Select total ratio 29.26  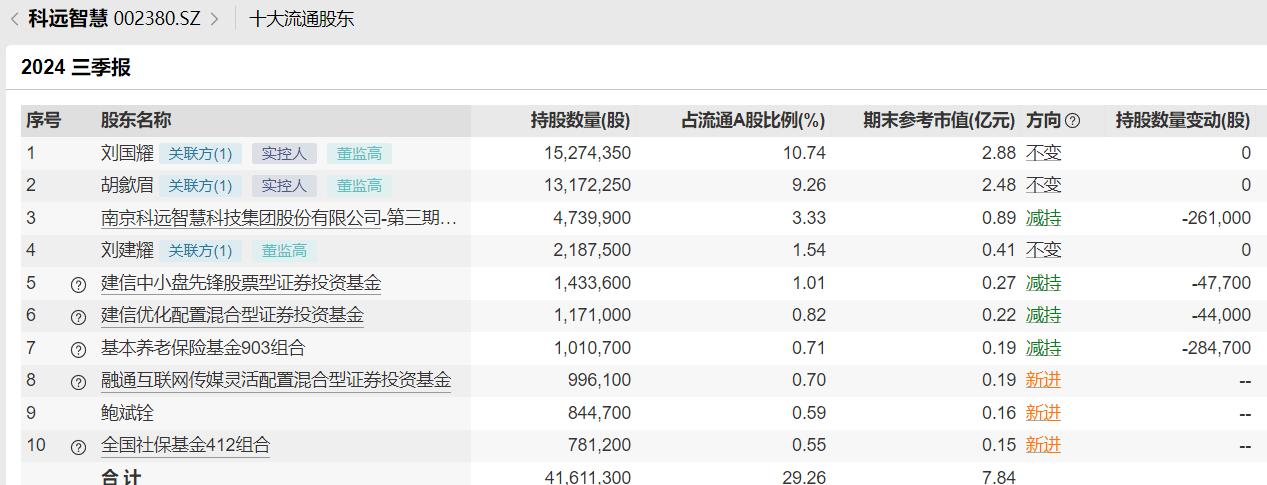tap(804, 477)
